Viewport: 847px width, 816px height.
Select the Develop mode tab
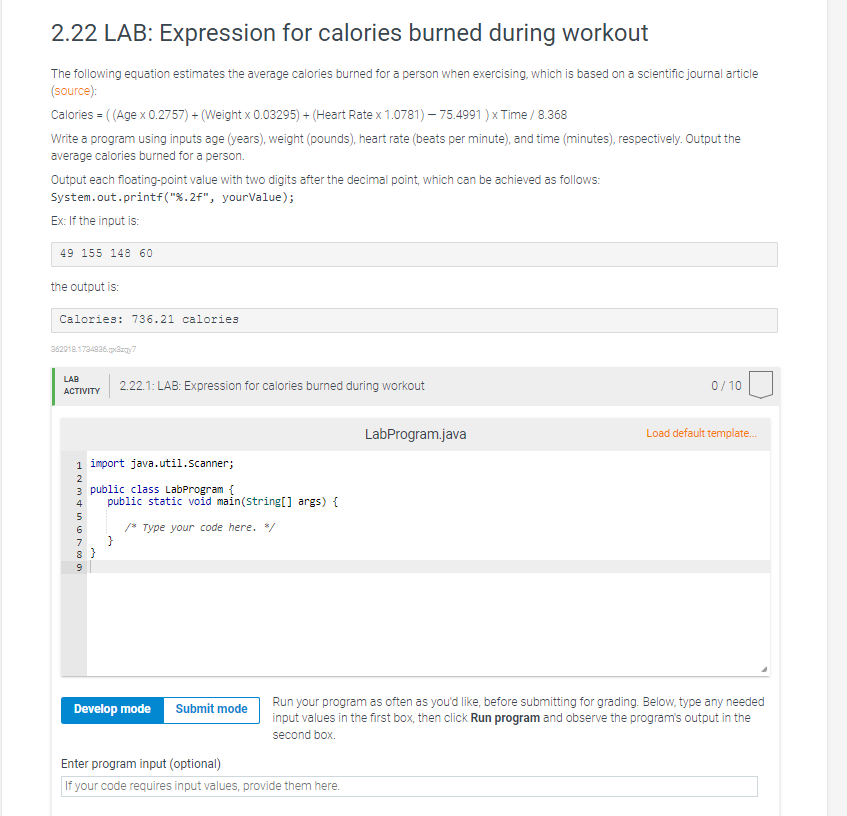point(111,709)
